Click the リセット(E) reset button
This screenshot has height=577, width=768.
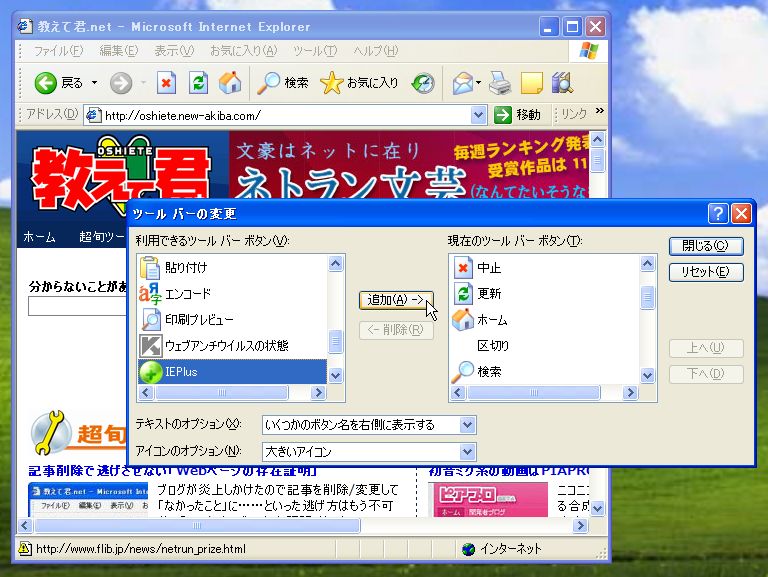[x=706, y=272]
